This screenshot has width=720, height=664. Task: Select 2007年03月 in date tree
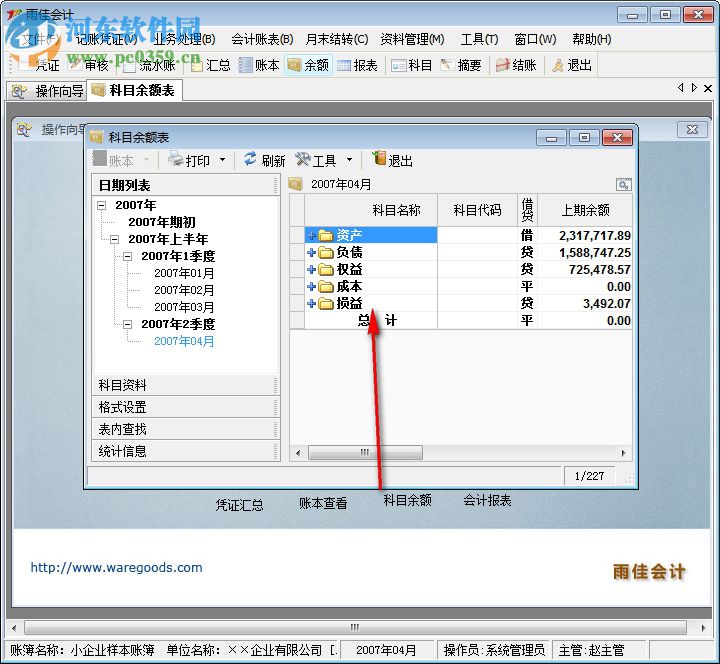[x=184, y=307]
